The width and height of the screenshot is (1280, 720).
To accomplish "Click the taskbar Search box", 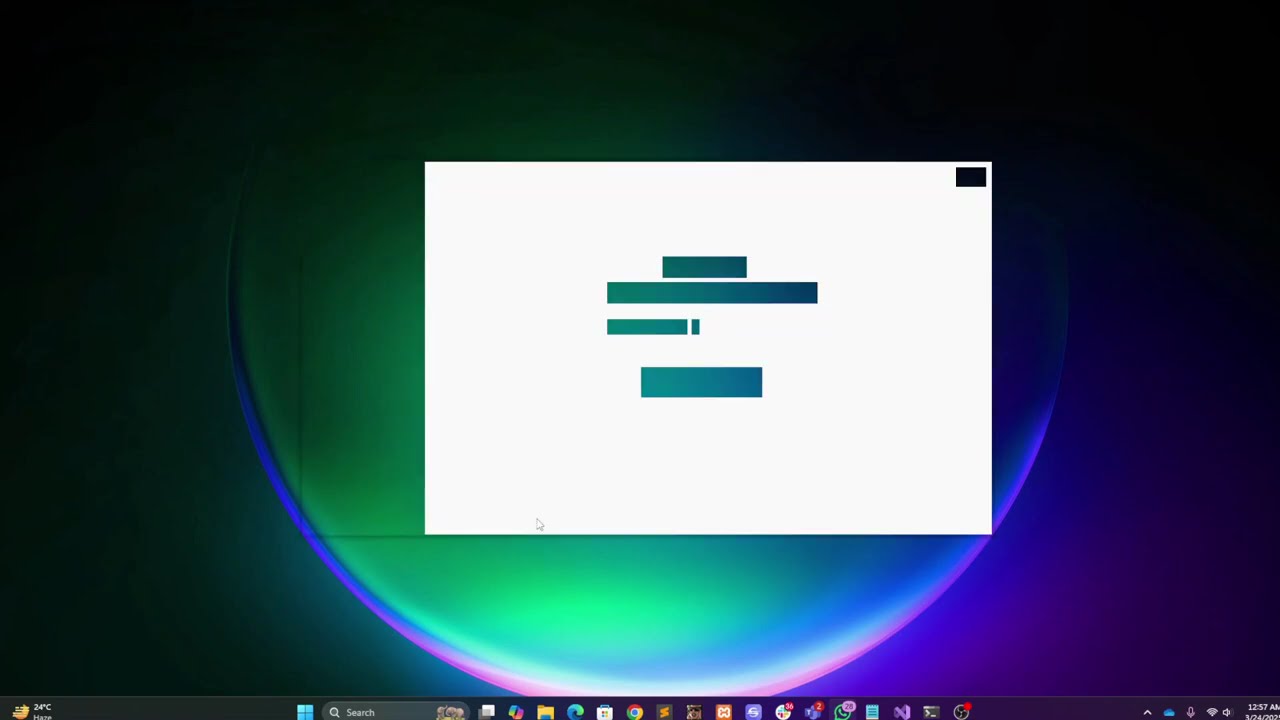I will [x=396, y=712].
